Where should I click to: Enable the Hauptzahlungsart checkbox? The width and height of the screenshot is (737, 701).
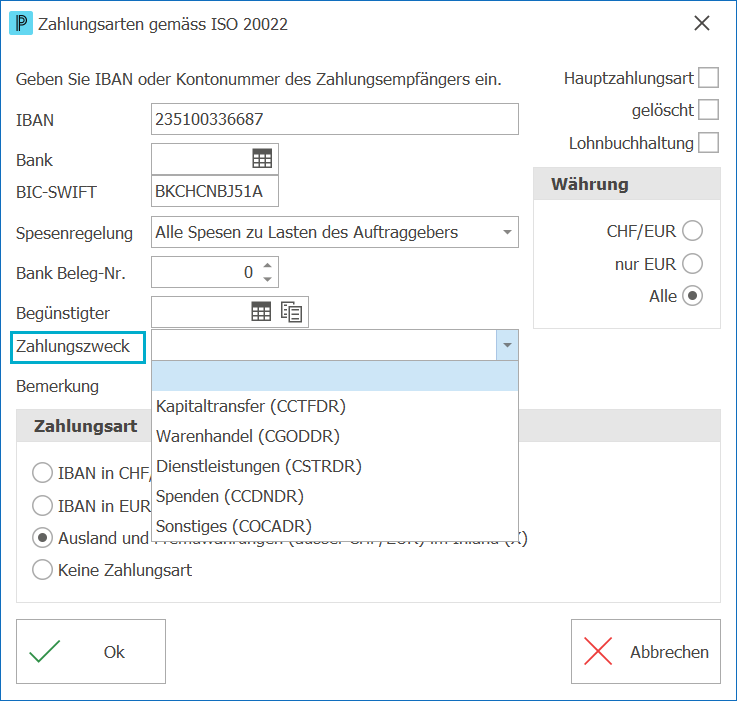click(x=708, y=78)
